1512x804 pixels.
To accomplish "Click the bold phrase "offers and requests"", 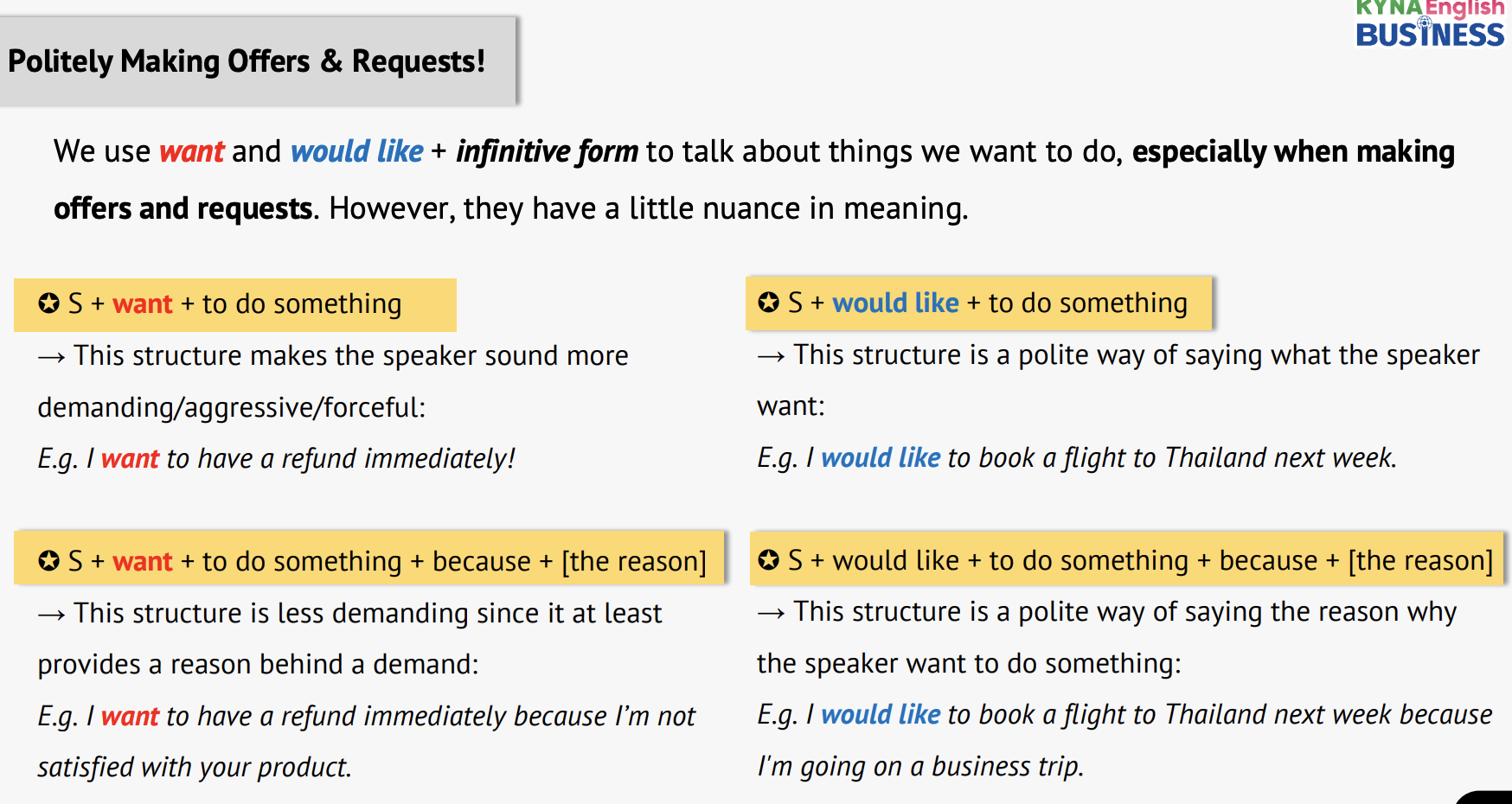I will [183, 208].
